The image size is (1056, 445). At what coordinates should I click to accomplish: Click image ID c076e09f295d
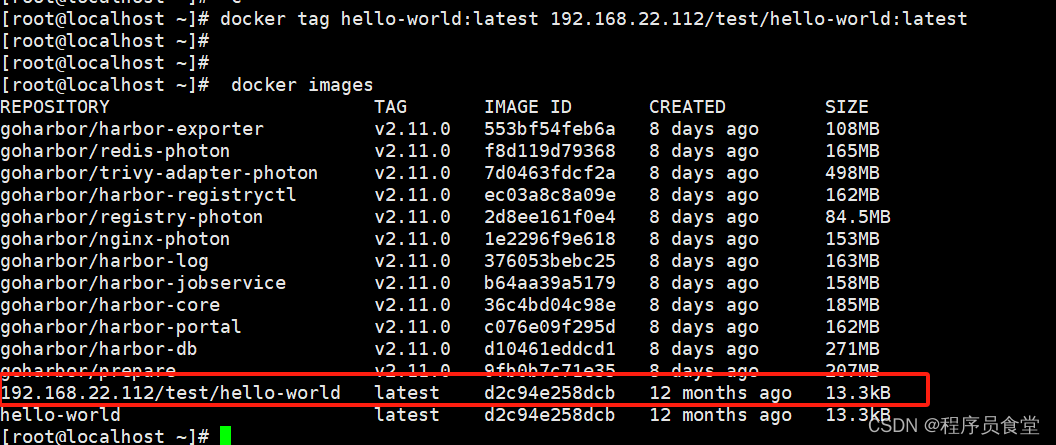pos(550,327)
